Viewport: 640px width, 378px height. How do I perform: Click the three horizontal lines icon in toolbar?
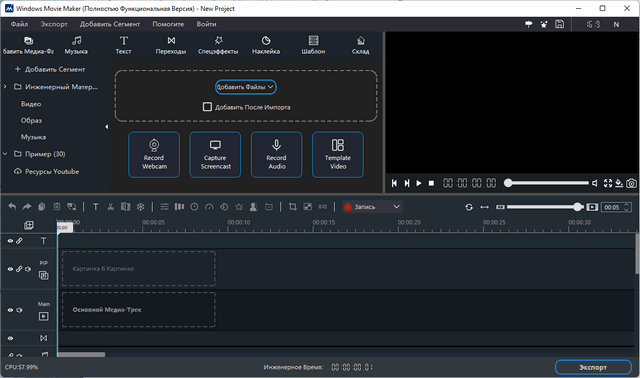[x=164, y=207]
